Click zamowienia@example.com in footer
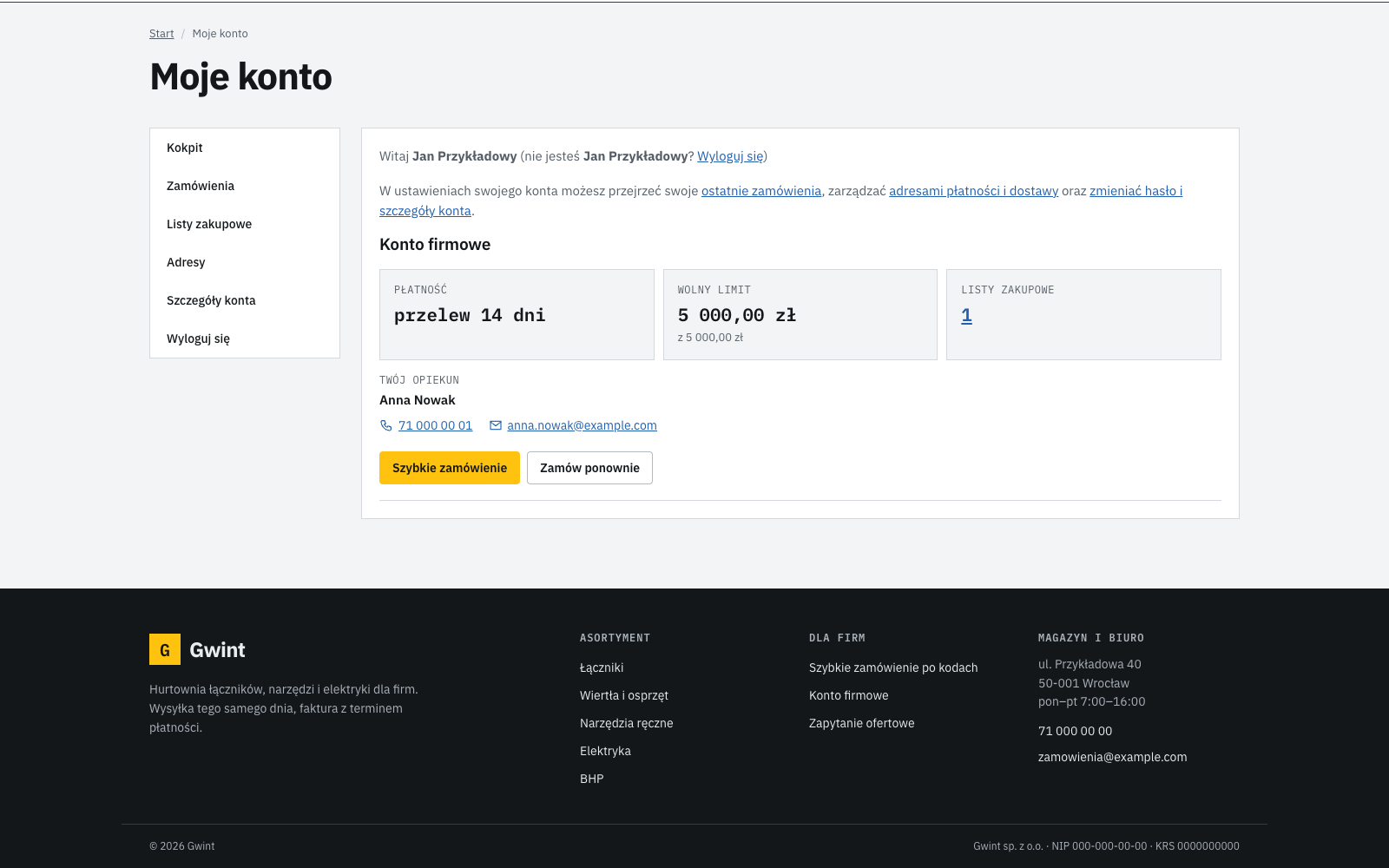 tap(1112, 757)
